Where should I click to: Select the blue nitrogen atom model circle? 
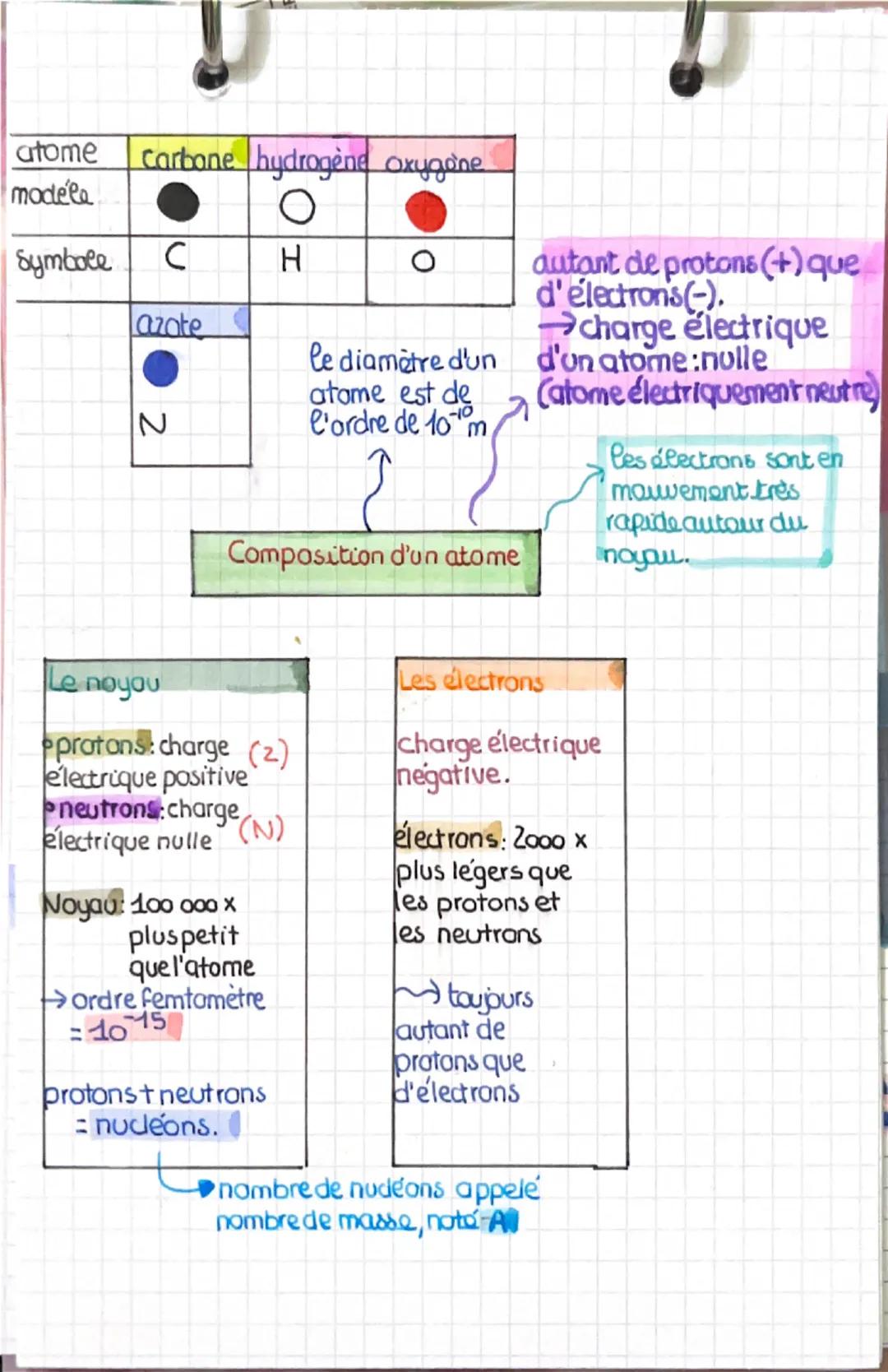[x=160, y=368]
